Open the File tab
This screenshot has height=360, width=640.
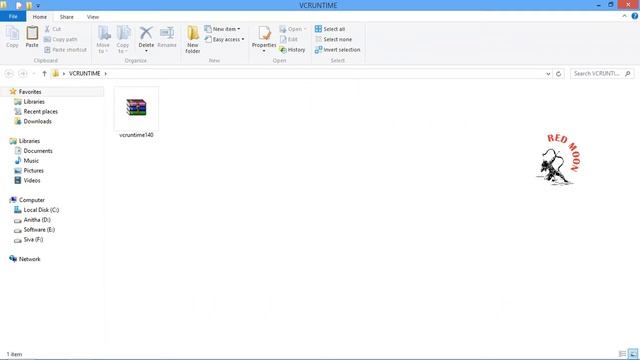pyautogui.click(x=13, y=17)
